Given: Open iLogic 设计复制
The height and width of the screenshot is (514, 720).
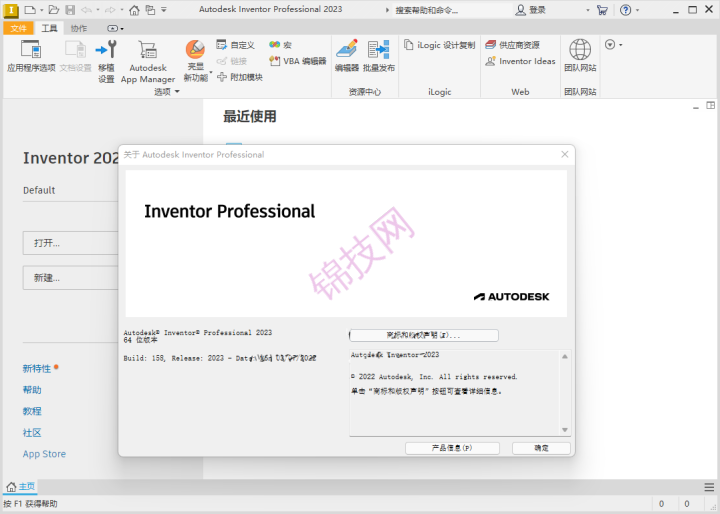Looking at the screenshot, I should coord(439,45).
